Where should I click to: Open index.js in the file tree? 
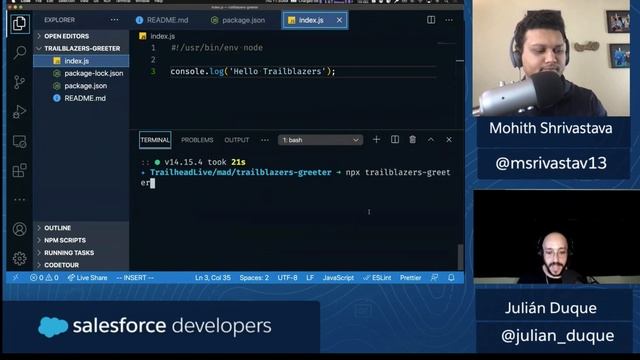81,61
